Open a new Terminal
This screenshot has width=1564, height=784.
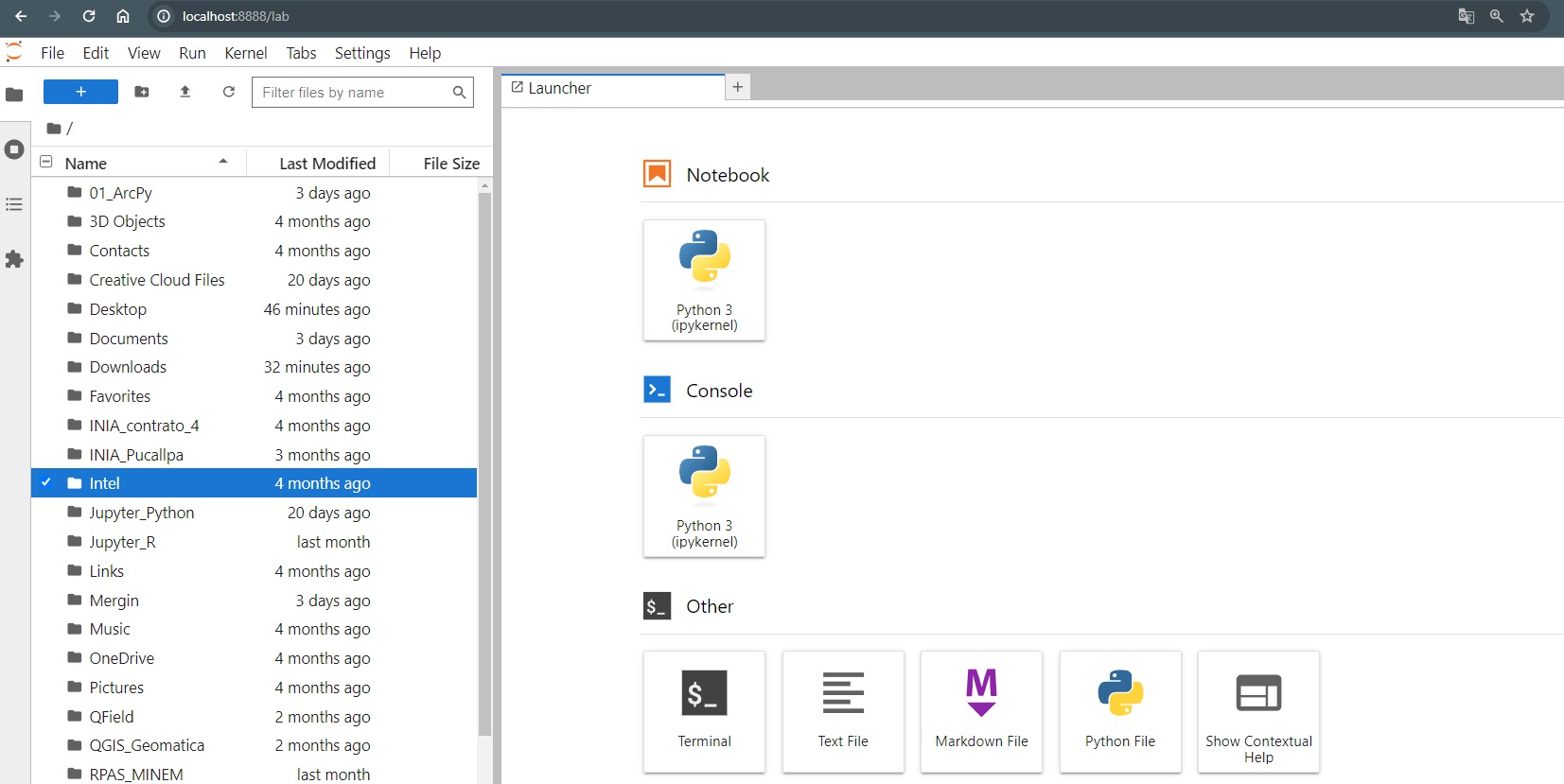tap(705, 711)
